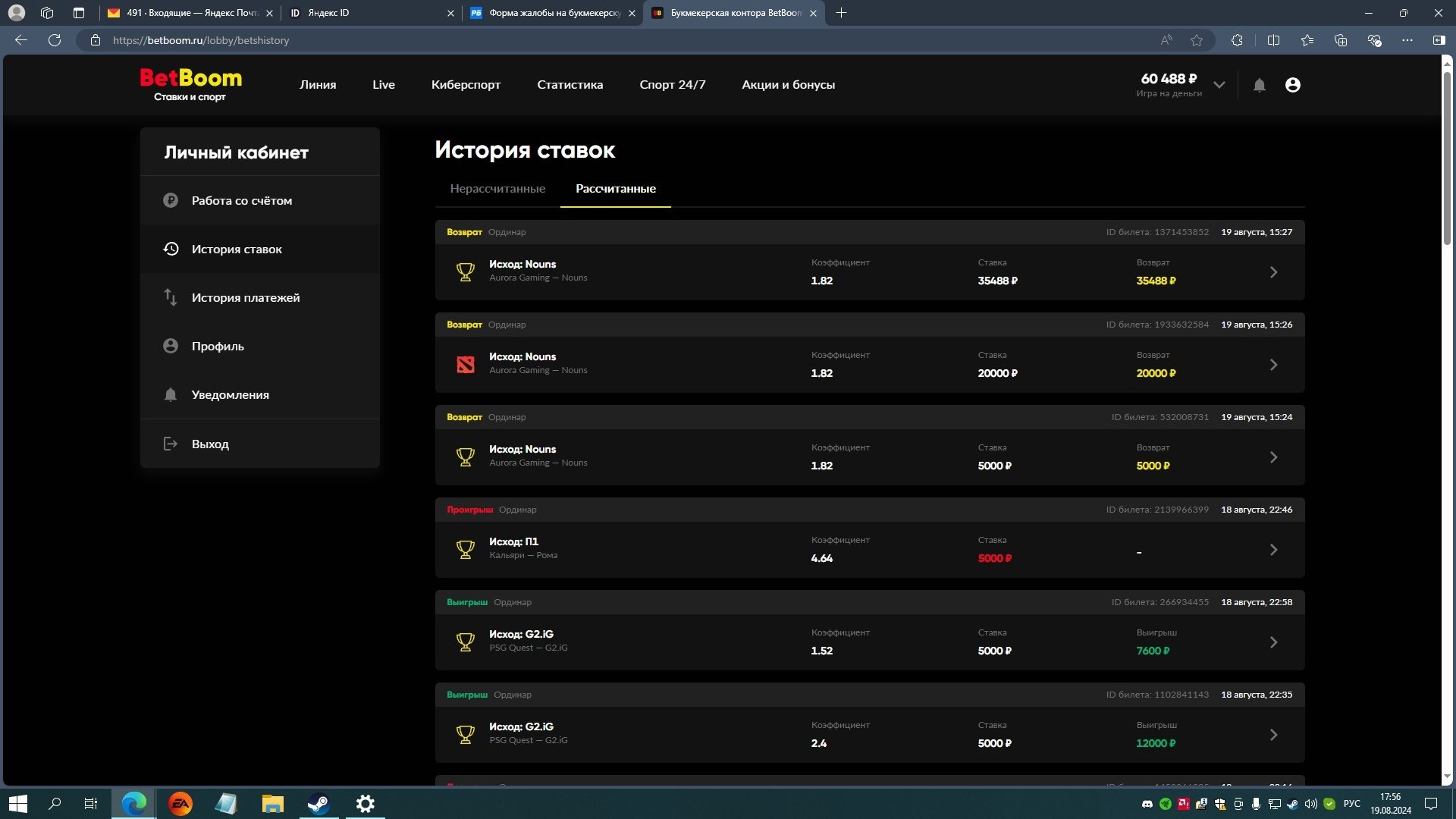Expand the lost Кальяри — Рома bet chevron
The height and width of the screenshot is (819, 1456).
click(x=1273, y=550)
